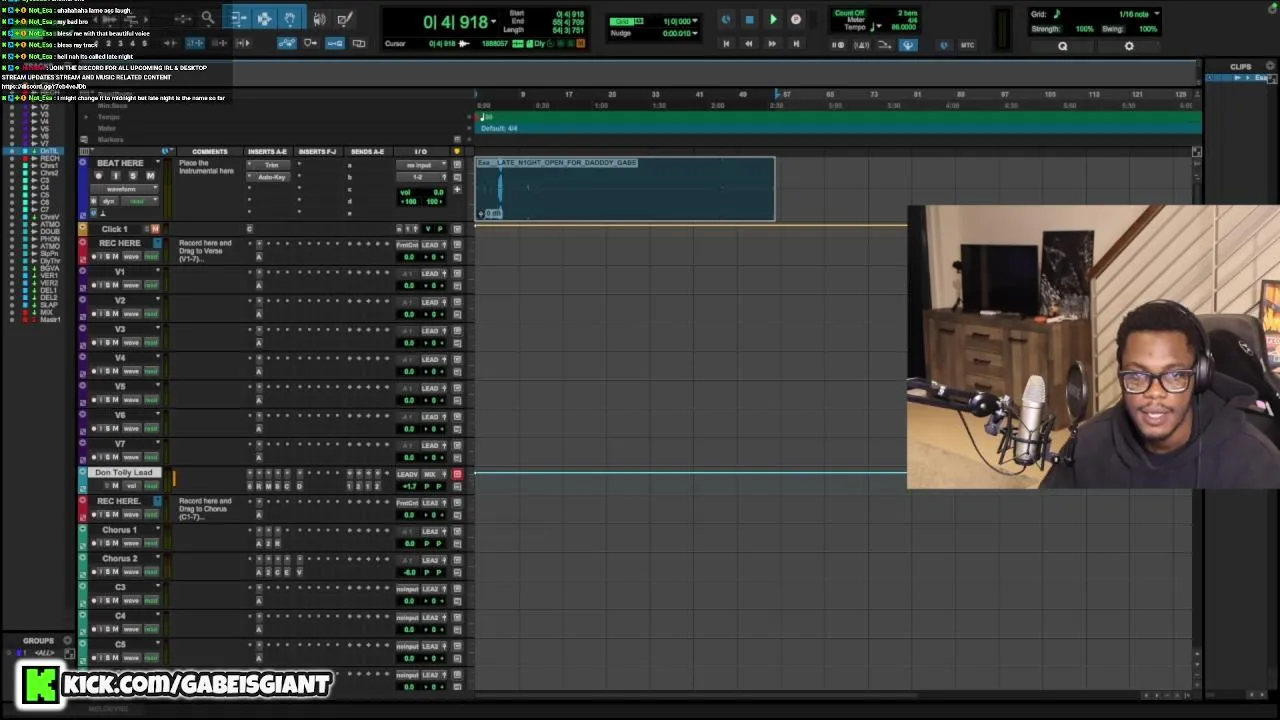Click the INSERTS F-J column header
The image size is (1280, 720).
(318, 152)
